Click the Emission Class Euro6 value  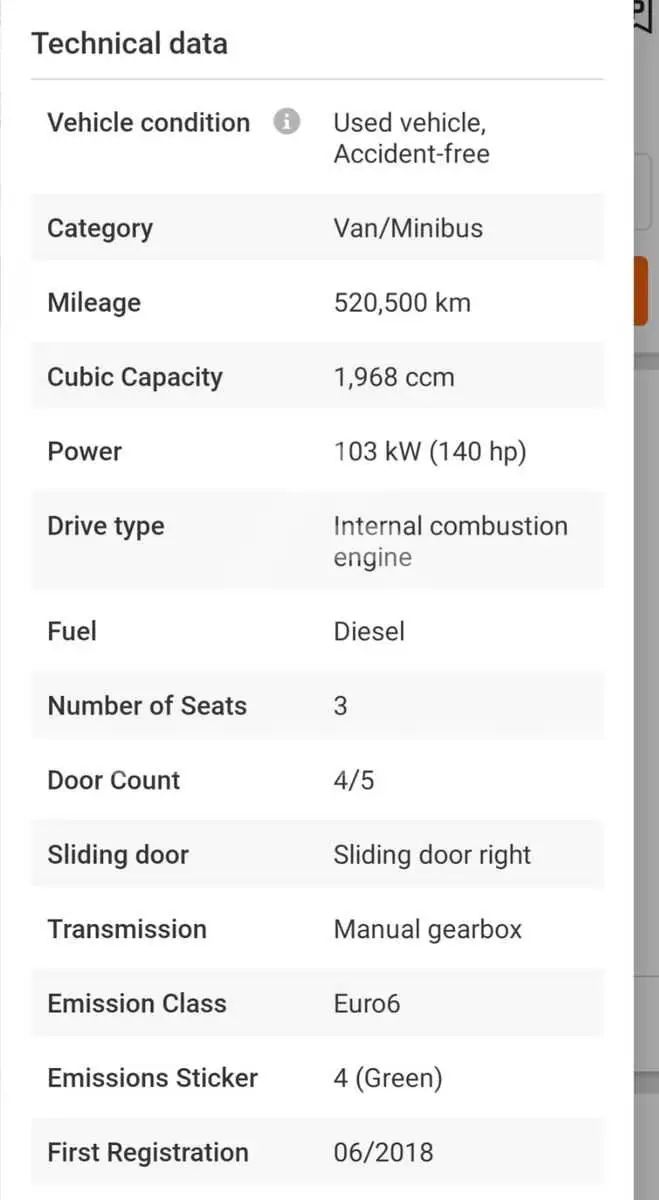[367, 1004]
